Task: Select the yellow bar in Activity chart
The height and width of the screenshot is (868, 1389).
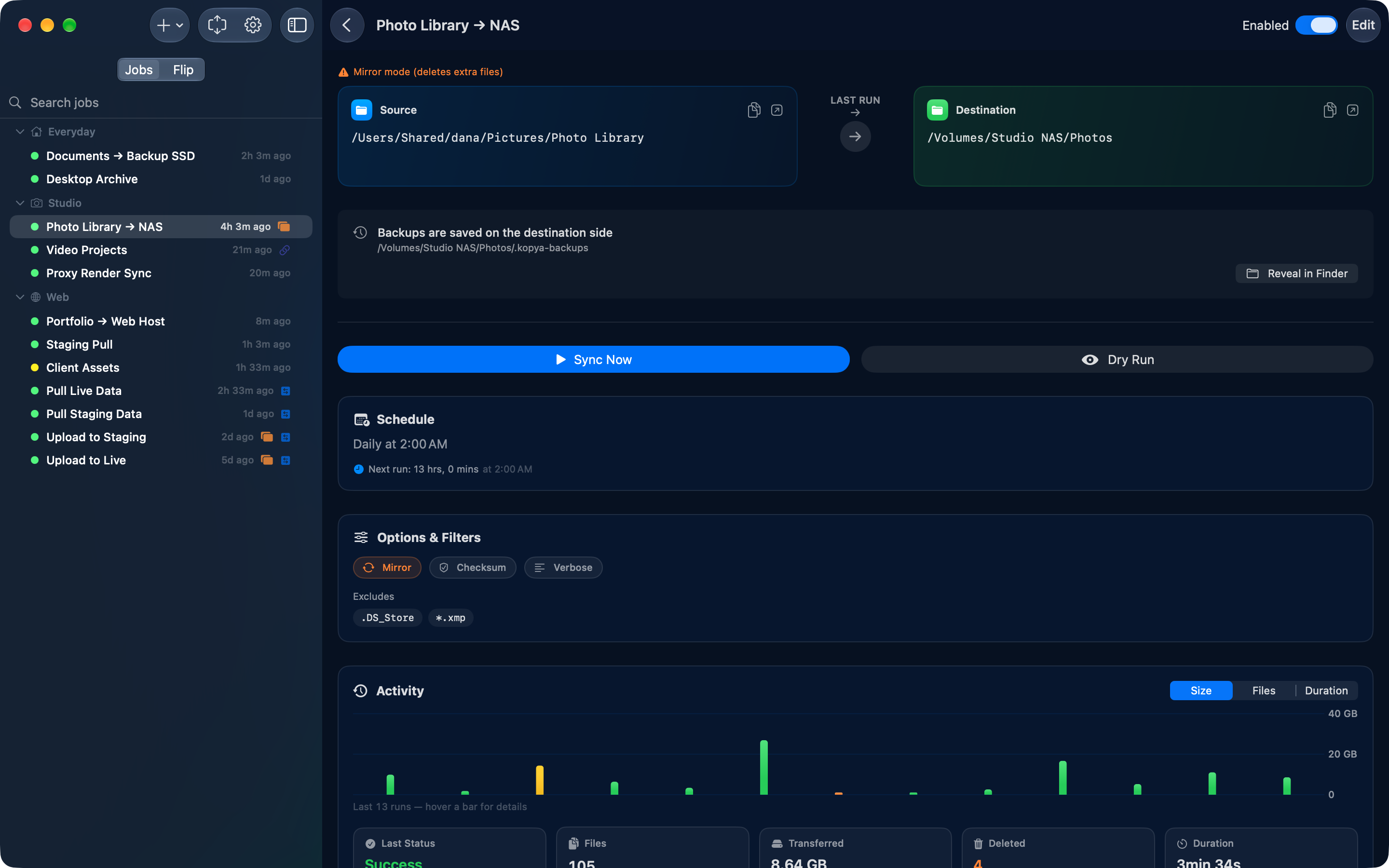Action: 540,780
